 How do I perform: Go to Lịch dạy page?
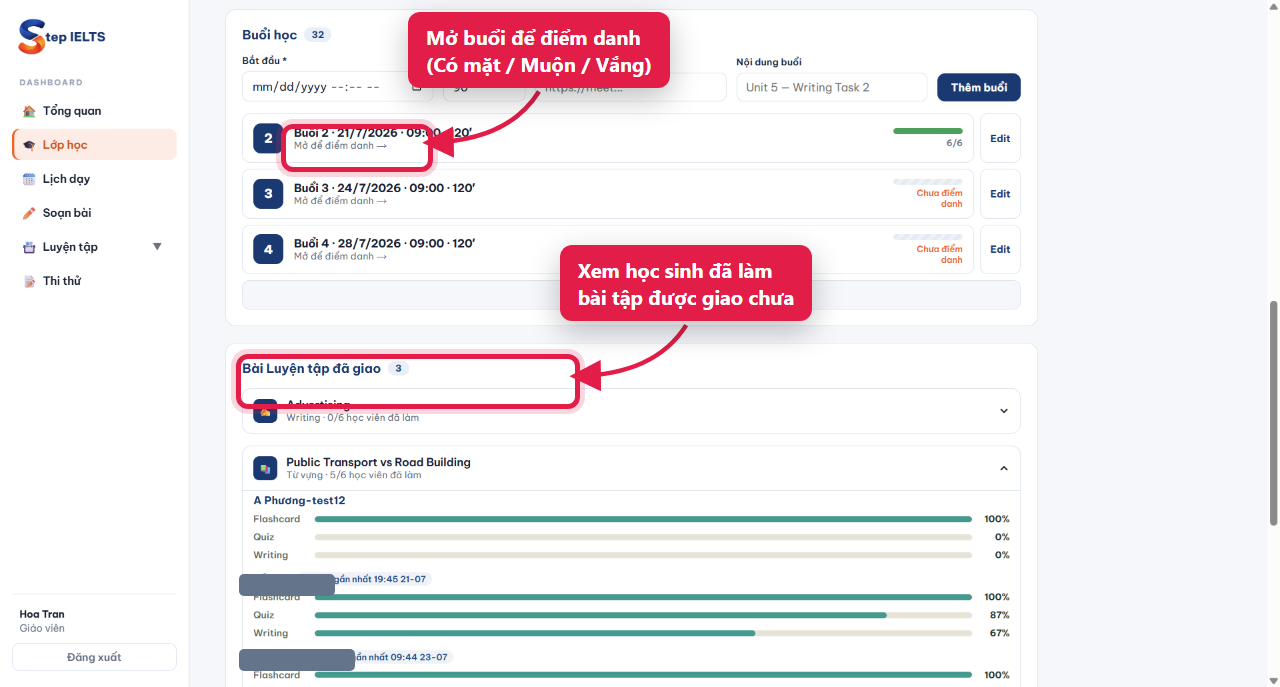click(94, 179)
